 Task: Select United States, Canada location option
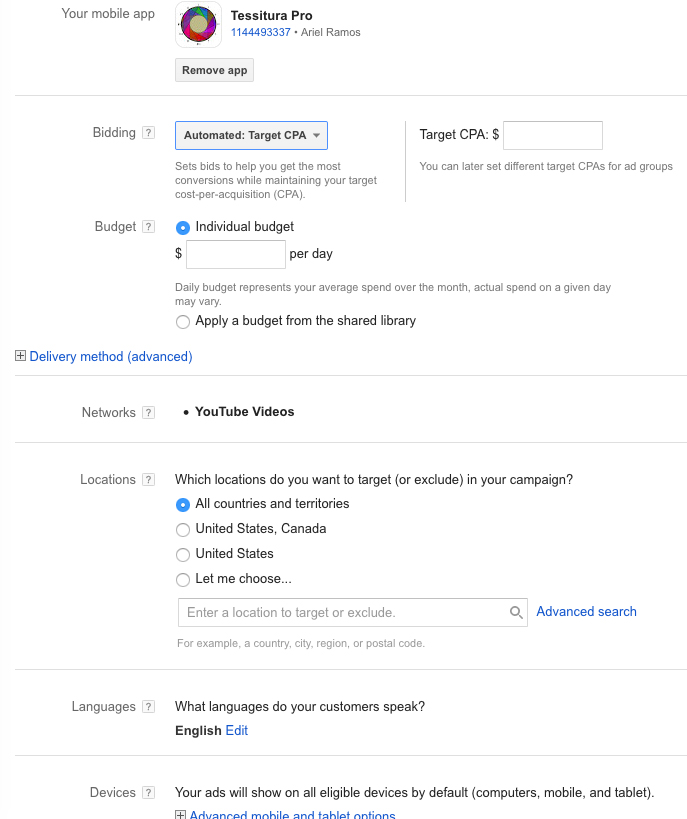(x=182, y=529)
